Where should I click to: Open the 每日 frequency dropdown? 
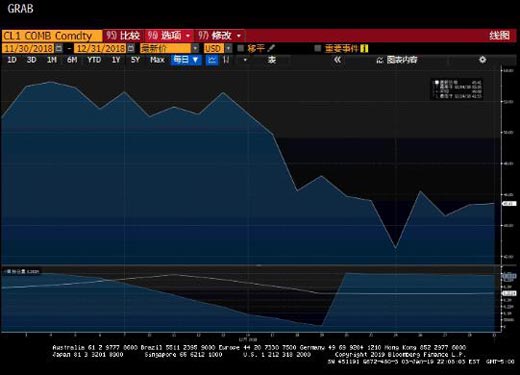[x=186, y=60]
